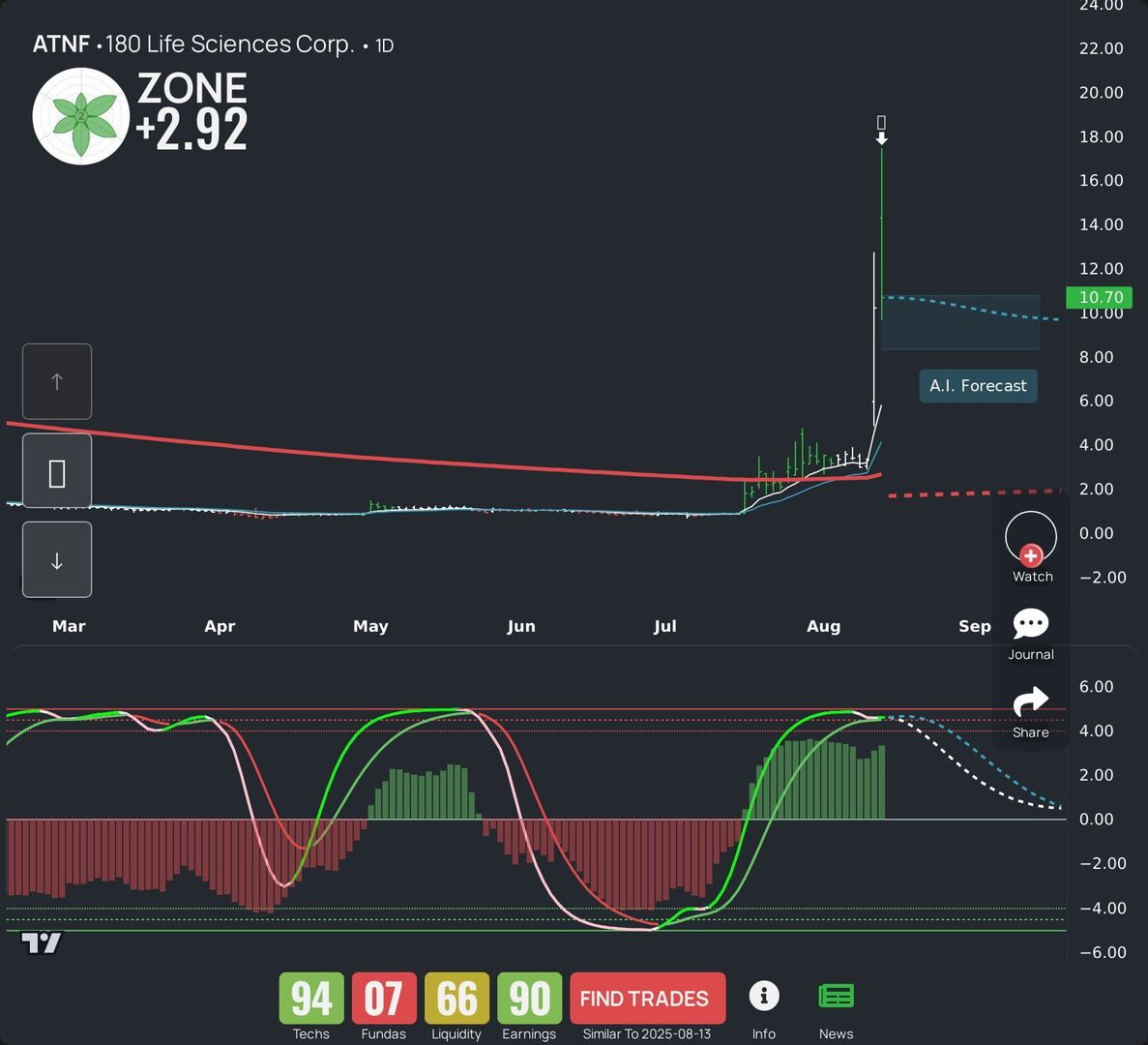Click the up arrow navigation button
The width and height of the screenshot is (1148, 1045).
[57, 381]
